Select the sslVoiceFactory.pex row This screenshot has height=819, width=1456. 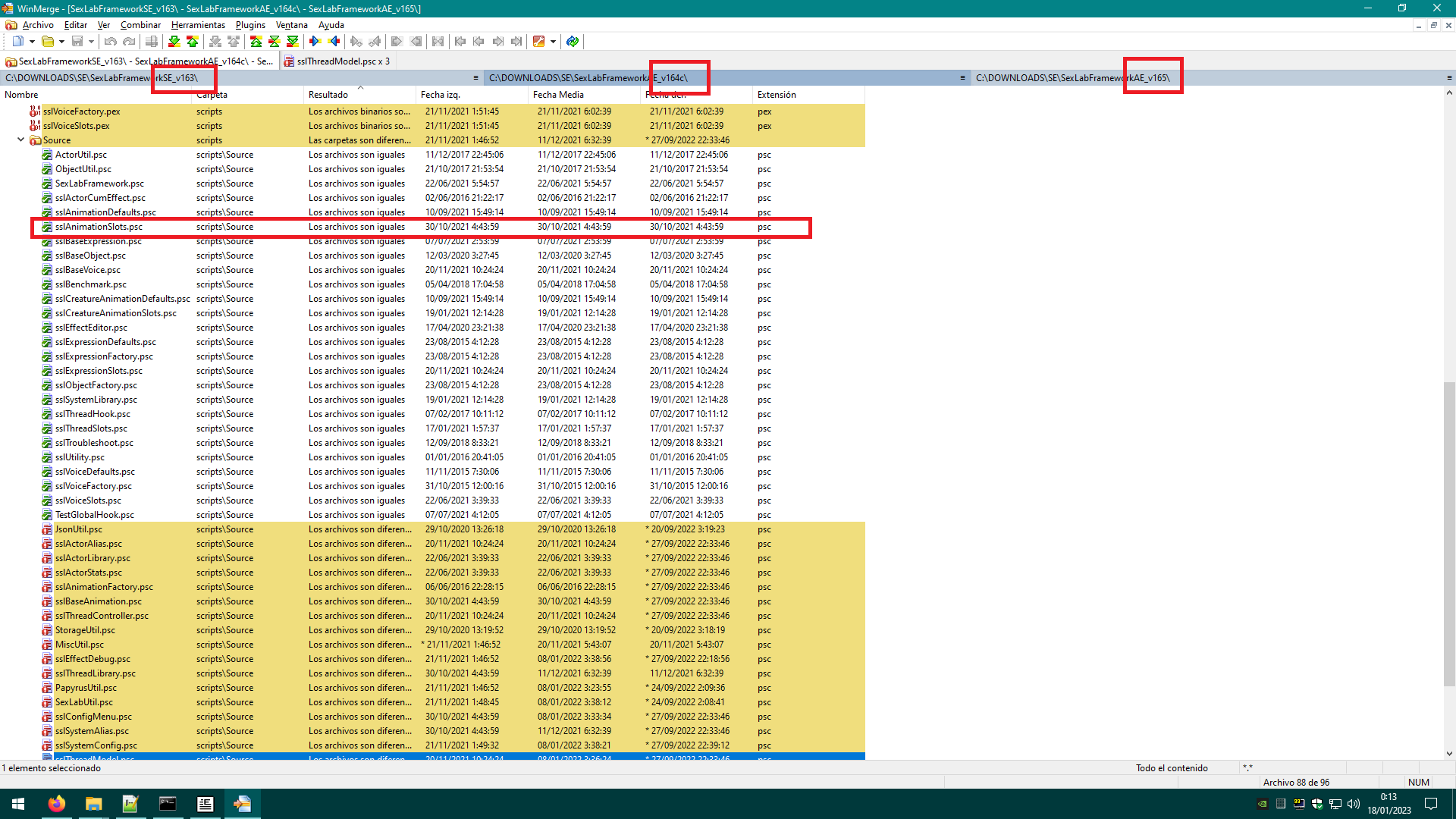432,111
